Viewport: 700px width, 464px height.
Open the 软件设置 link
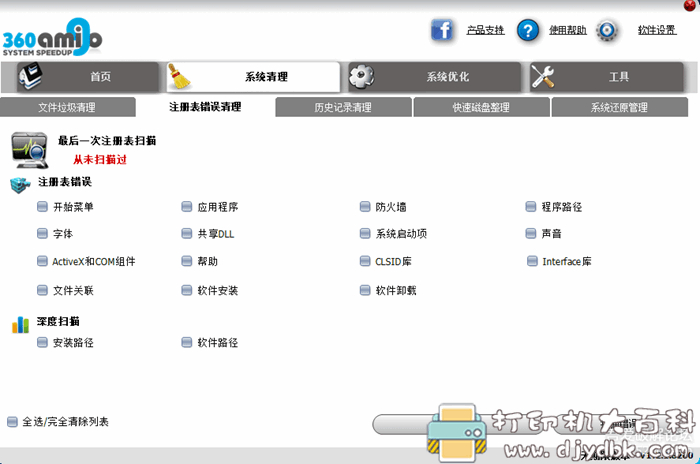point(657,30)
